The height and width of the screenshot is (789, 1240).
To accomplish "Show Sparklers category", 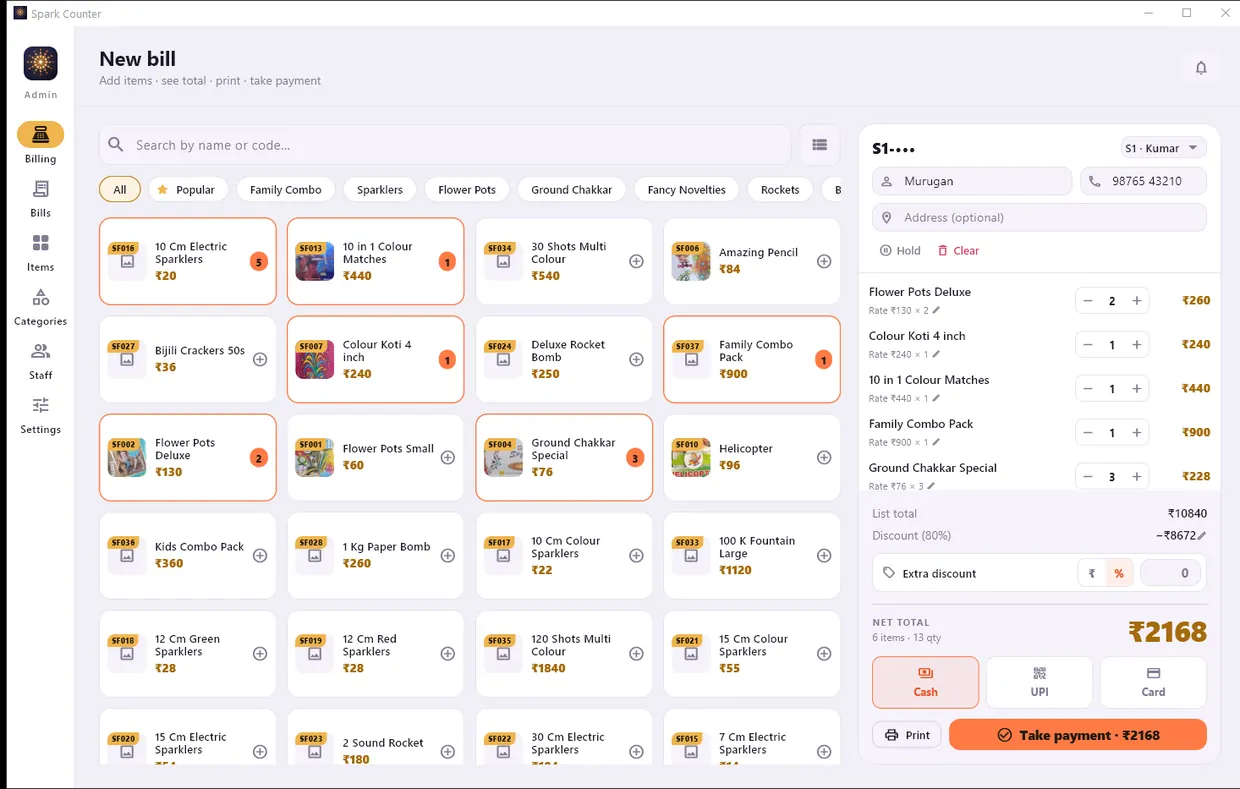I will click(380, 189).
